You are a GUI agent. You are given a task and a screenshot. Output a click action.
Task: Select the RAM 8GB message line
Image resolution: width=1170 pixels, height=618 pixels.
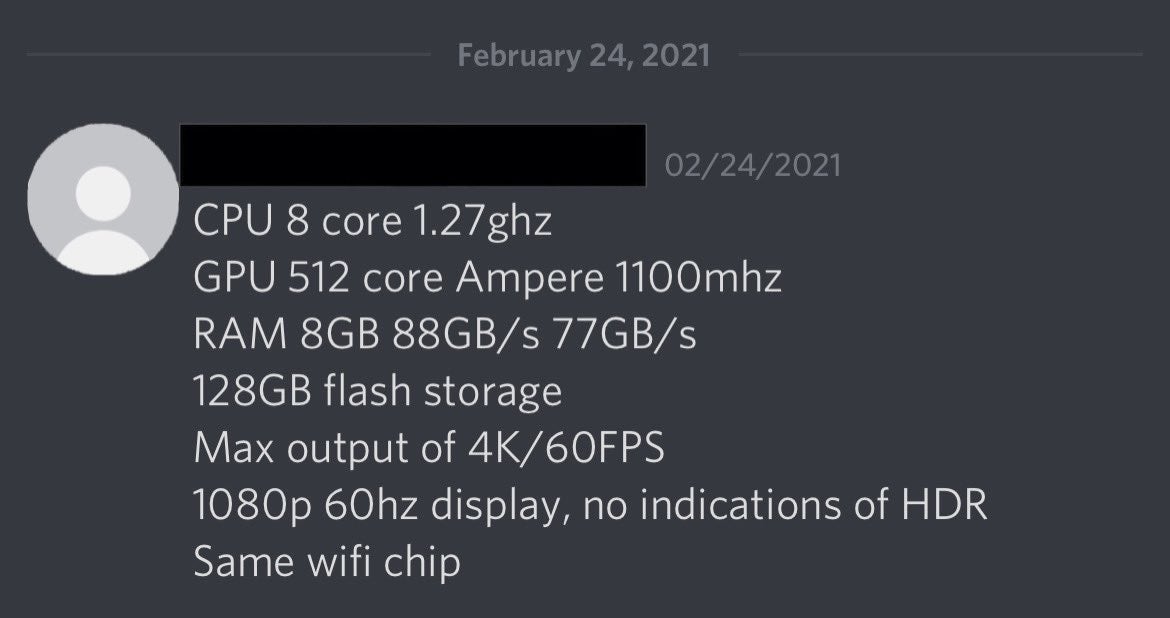[445, 334]
